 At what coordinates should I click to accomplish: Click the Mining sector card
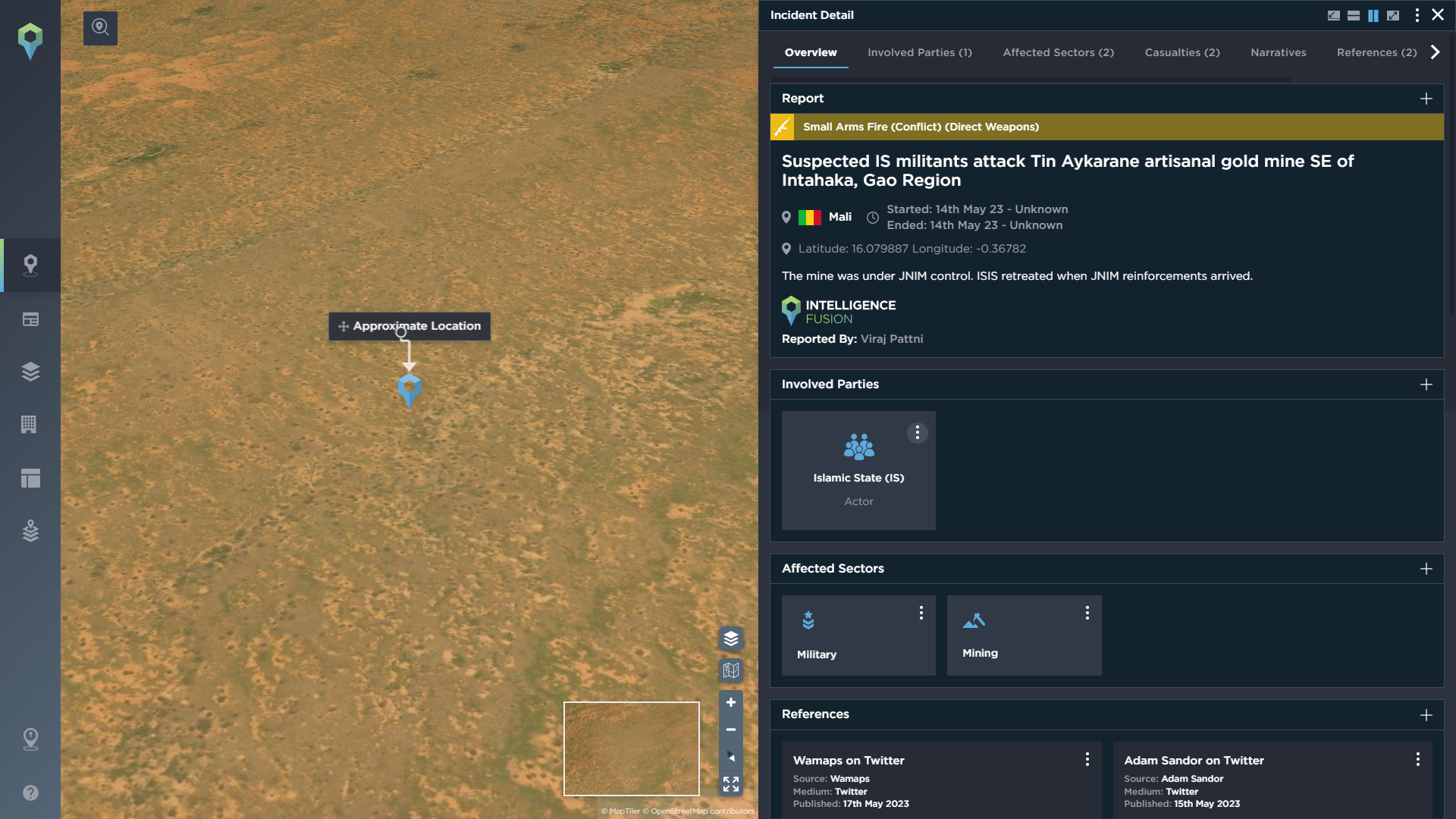point(1025,635)
